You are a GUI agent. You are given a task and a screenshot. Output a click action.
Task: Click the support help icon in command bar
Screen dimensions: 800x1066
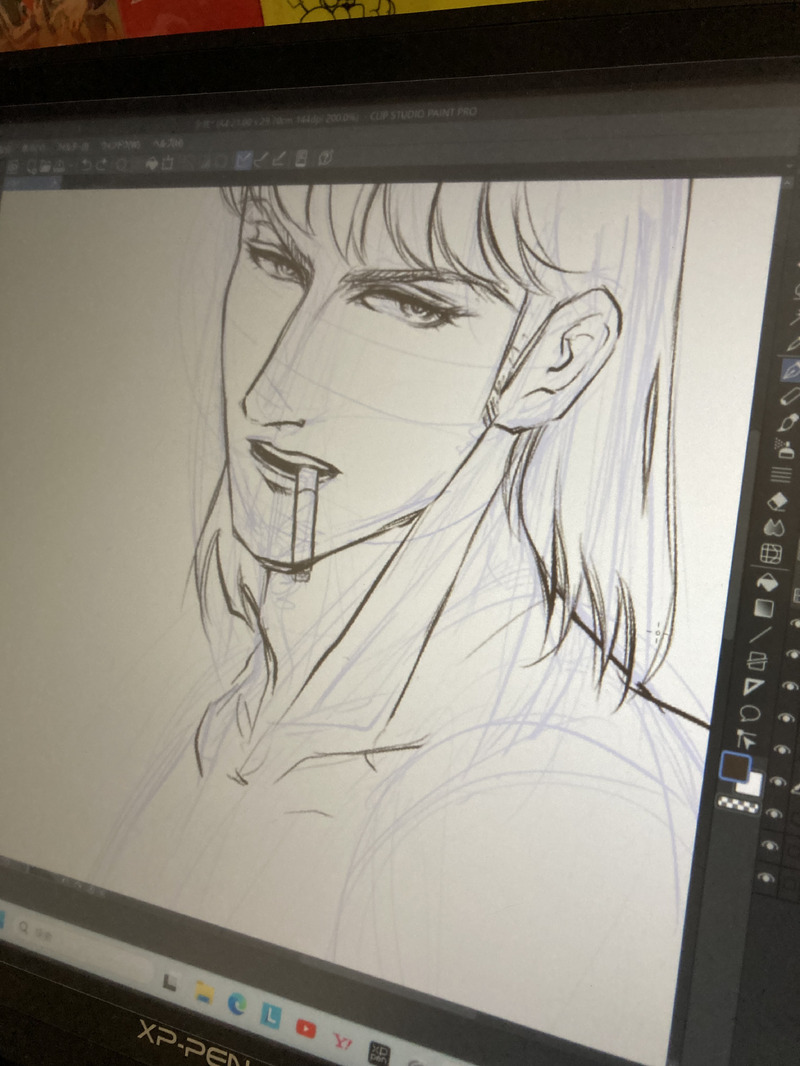[326, 158]
